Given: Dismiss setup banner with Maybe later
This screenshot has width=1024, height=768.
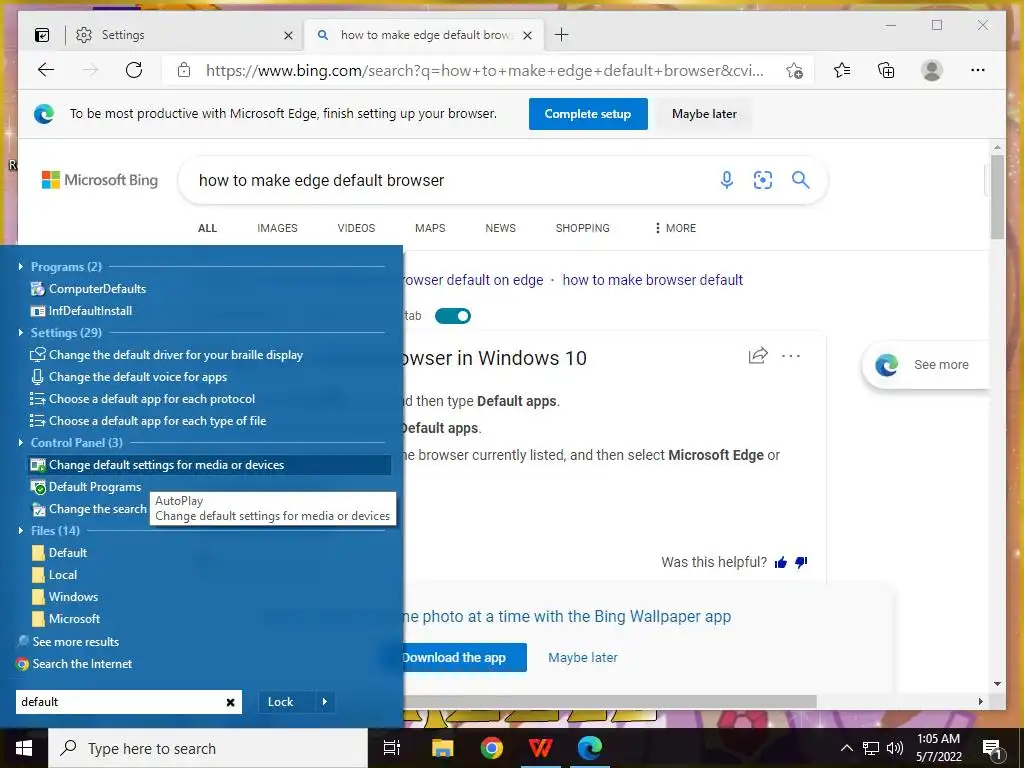Looking at the screenshot, I should pos(704,114).
